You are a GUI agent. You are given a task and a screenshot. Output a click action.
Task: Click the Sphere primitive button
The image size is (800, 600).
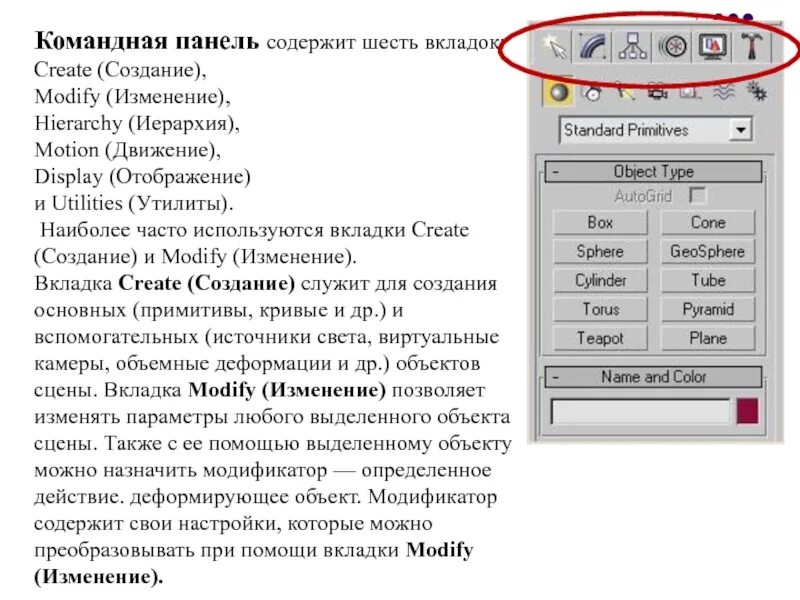point(600,252)
